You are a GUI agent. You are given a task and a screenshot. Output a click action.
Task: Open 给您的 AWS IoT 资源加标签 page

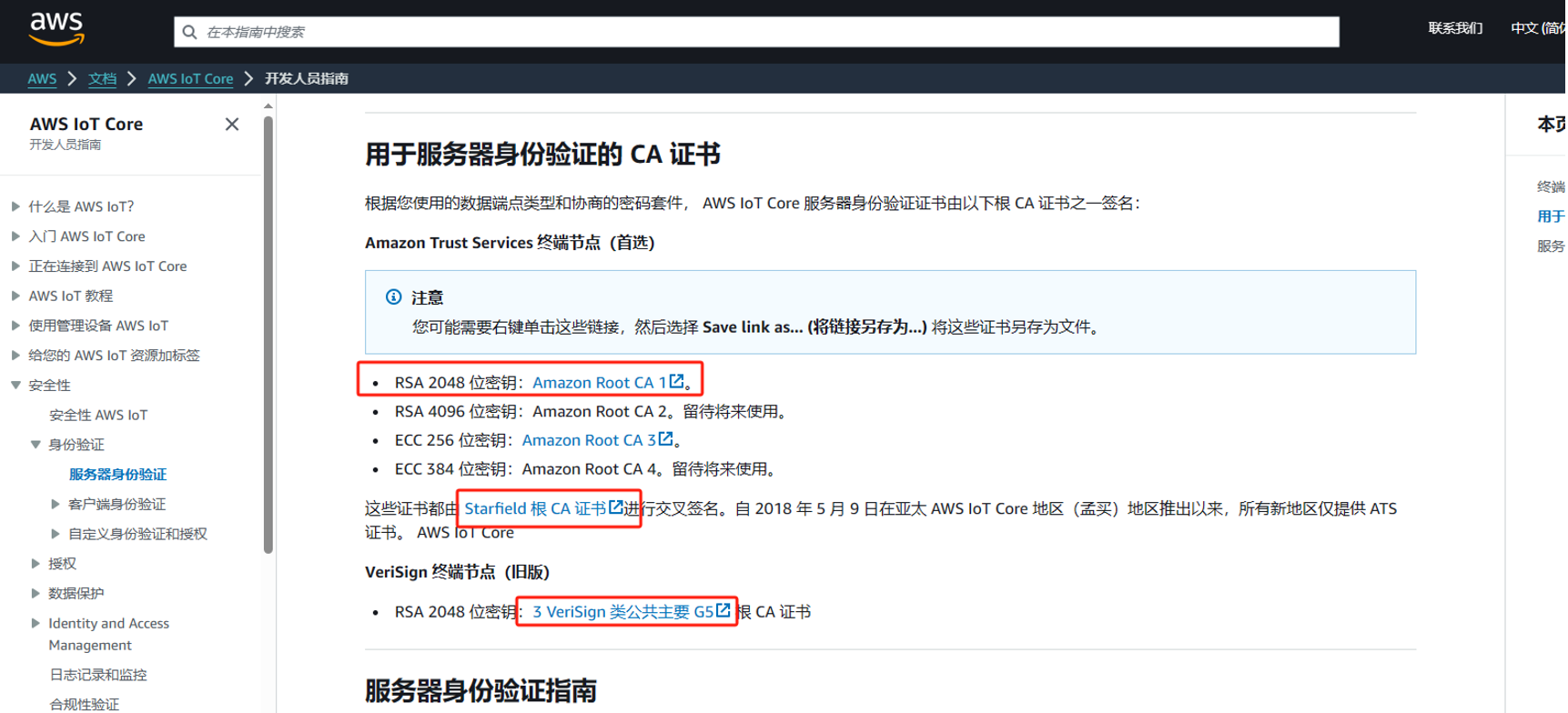click(114, 356)
